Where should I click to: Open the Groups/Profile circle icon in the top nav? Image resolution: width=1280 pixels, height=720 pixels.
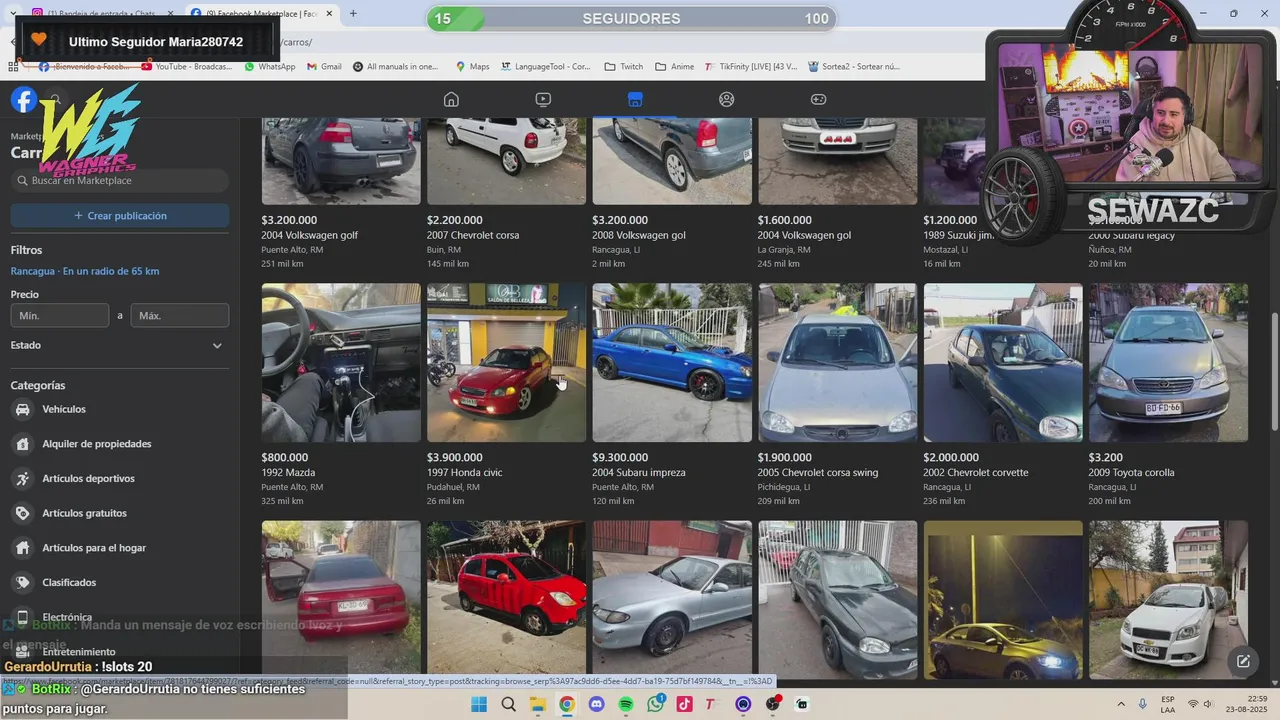coord(727,99)
